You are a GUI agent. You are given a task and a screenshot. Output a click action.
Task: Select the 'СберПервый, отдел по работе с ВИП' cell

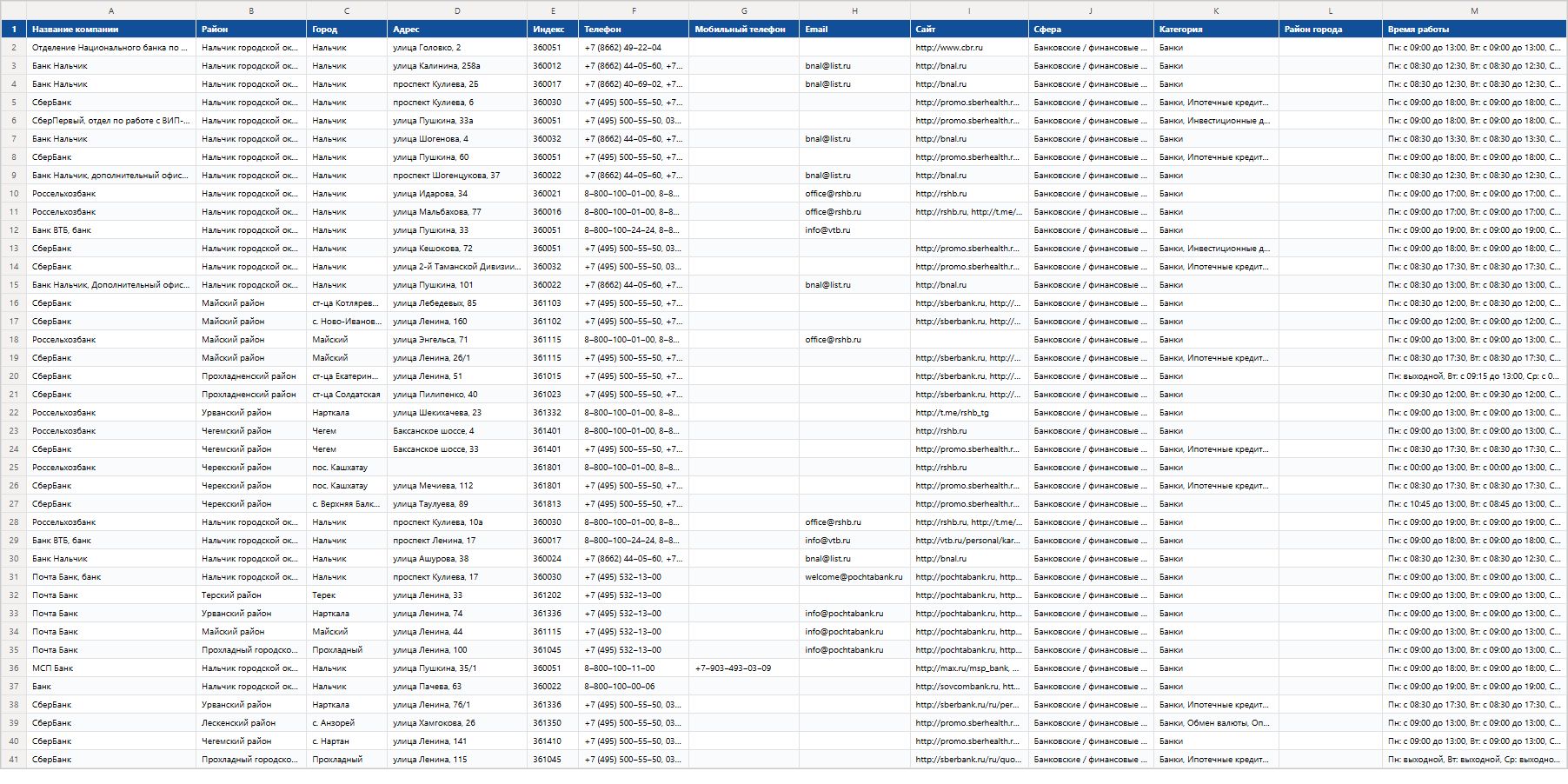111,121
